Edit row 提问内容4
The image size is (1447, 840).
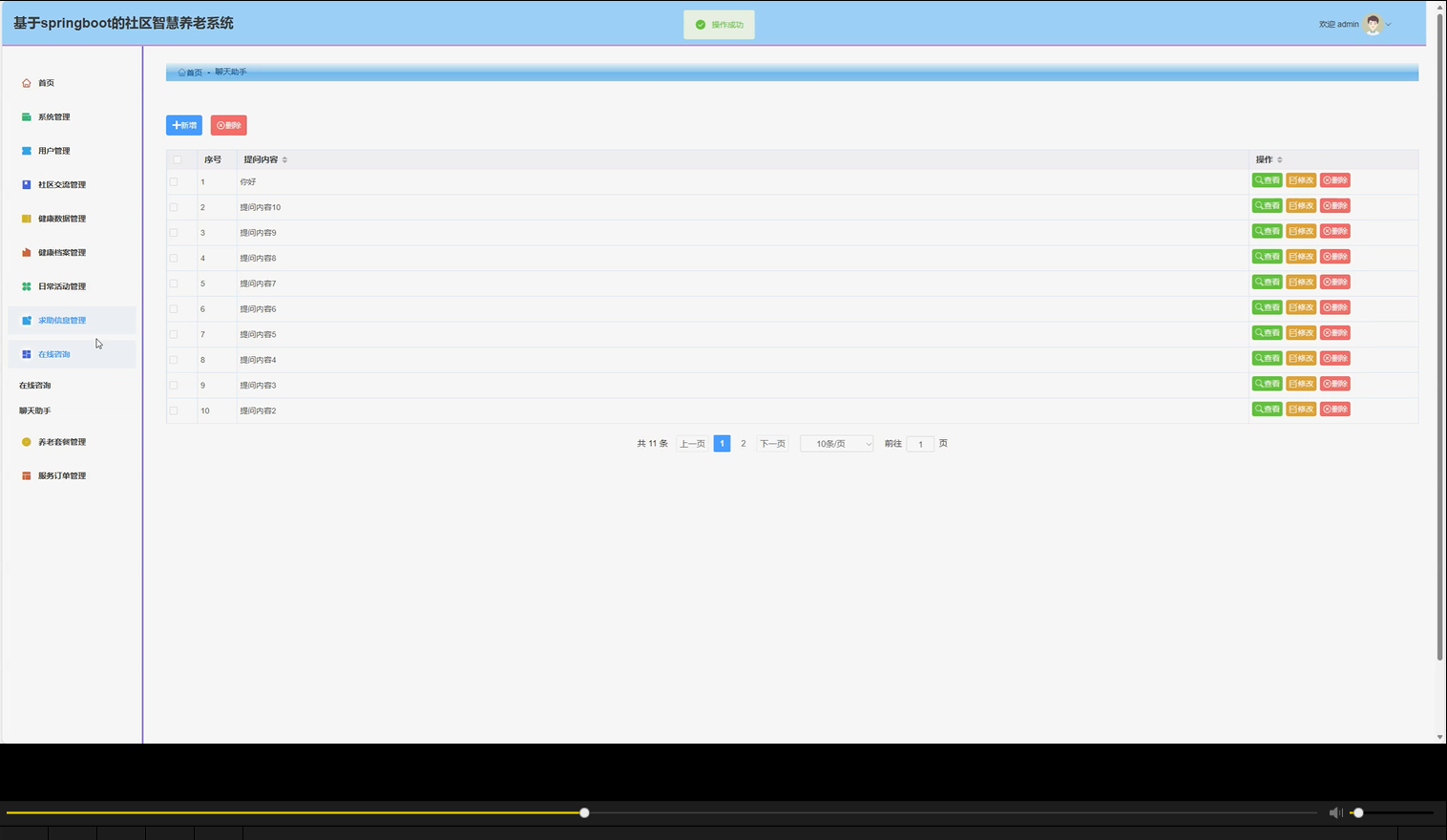click(1301, 358)
